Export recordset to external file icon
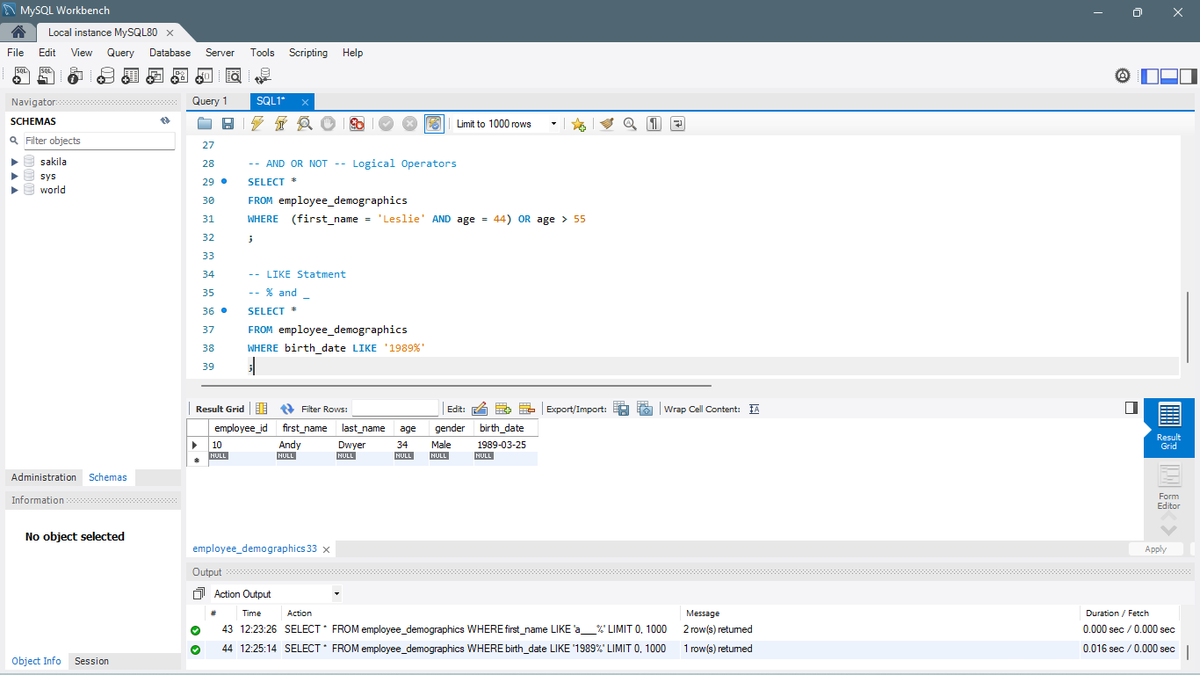Image resolution: width=1200 pixels, height=675 pixels. 621,408
